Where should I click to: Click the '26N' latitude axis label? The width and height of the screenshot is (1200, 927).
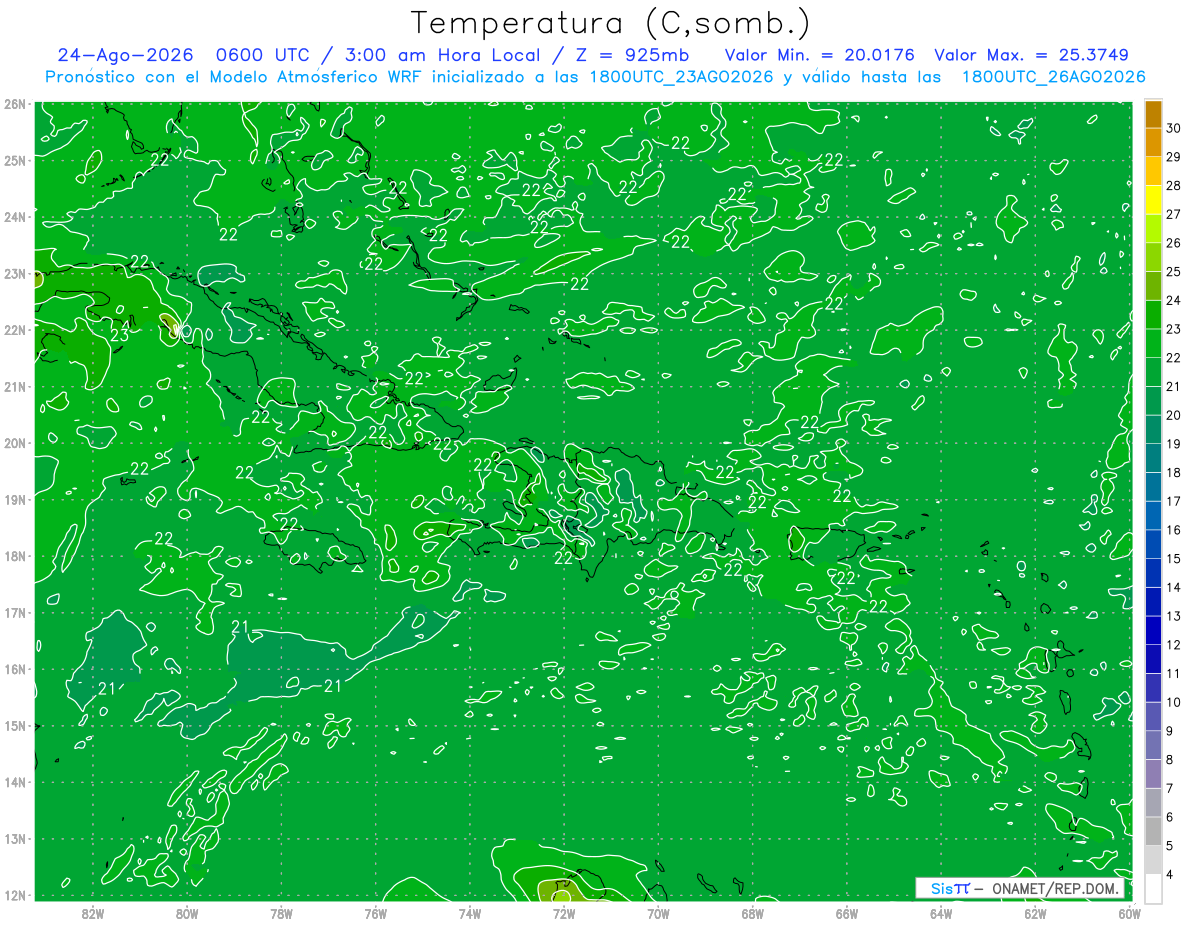[15, 104]
